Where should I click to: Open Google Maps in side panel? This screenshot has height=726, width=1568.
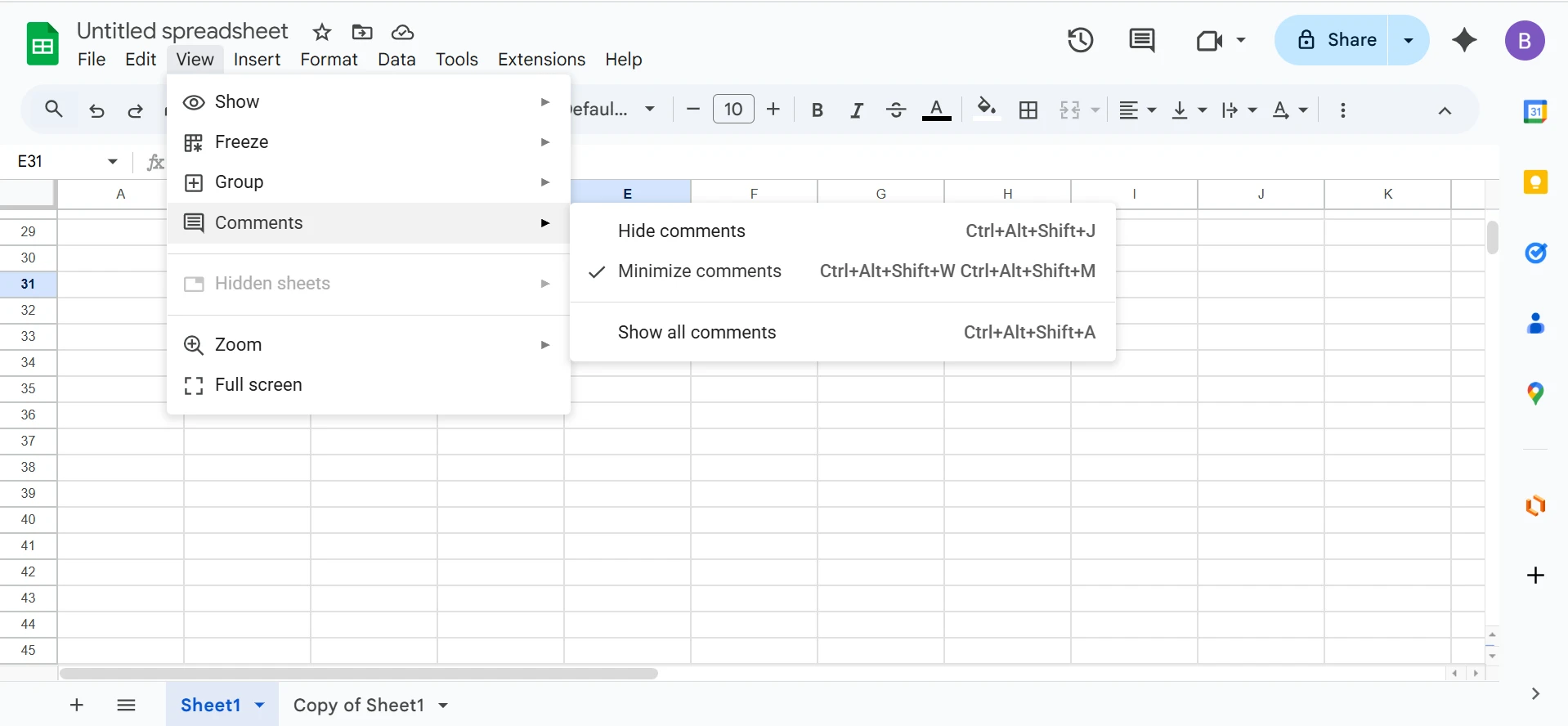(x=1535, y=394)
